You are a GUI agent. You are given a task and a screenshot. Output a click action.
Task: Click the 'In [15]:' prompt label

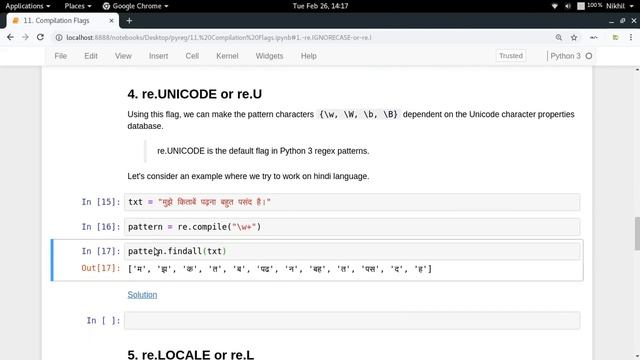(x=101, y=202)
